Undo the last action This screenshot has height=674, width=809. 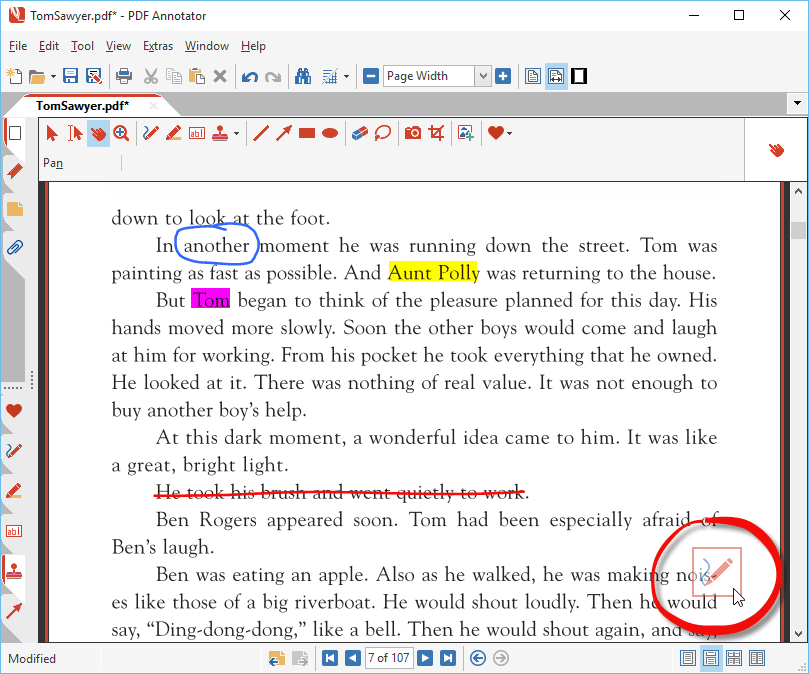pyautogui.click(x=250, y=77)
